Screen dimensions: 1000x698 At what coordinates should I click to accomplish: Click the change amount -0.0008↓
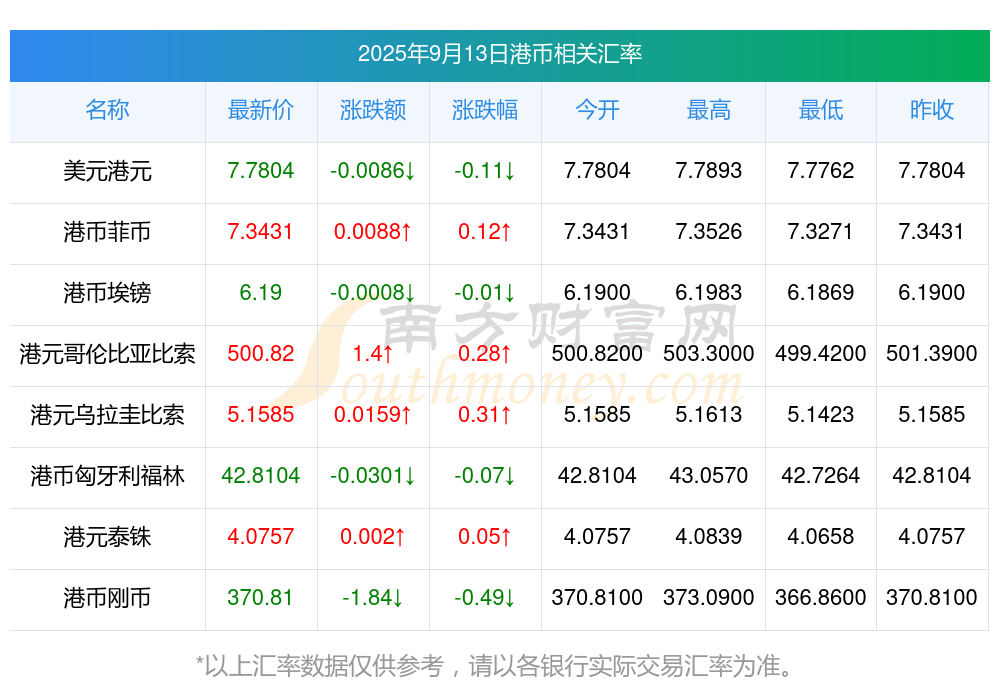(x=372, y=292)
